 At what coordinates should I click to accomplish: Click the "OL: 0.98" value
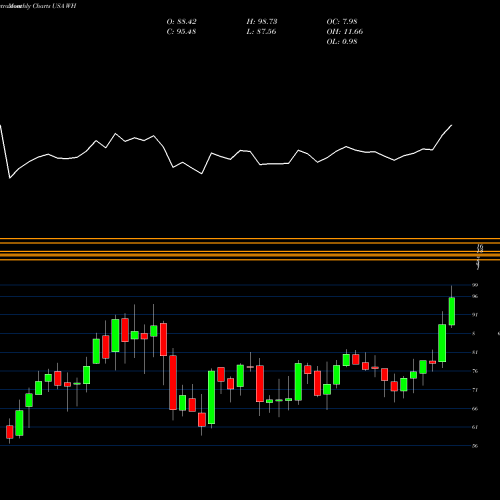pyautogui.click(x=342, y=42)
